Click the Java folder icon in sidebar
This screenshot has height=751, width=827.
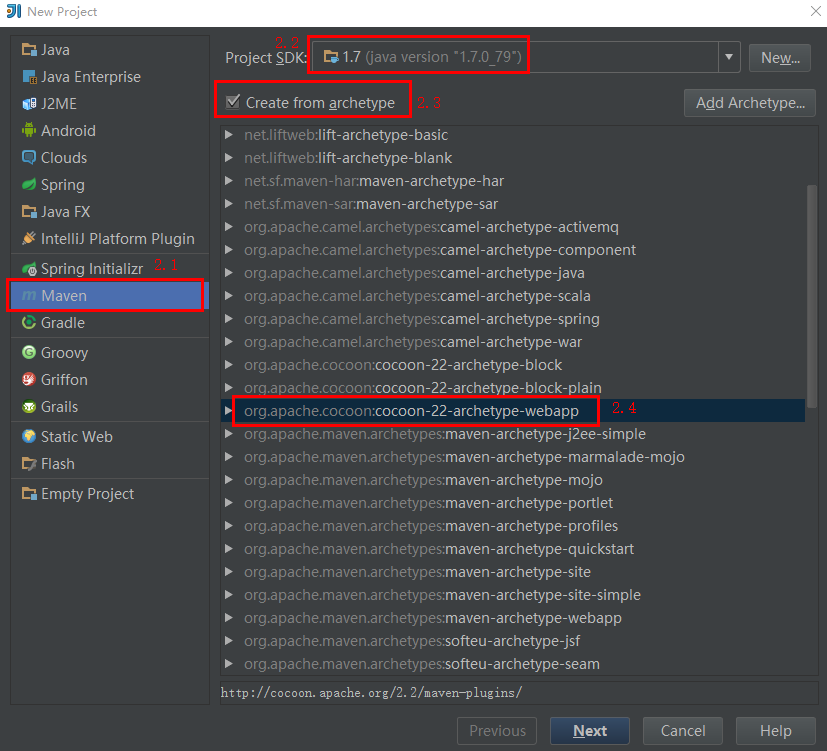click(29, 50)
